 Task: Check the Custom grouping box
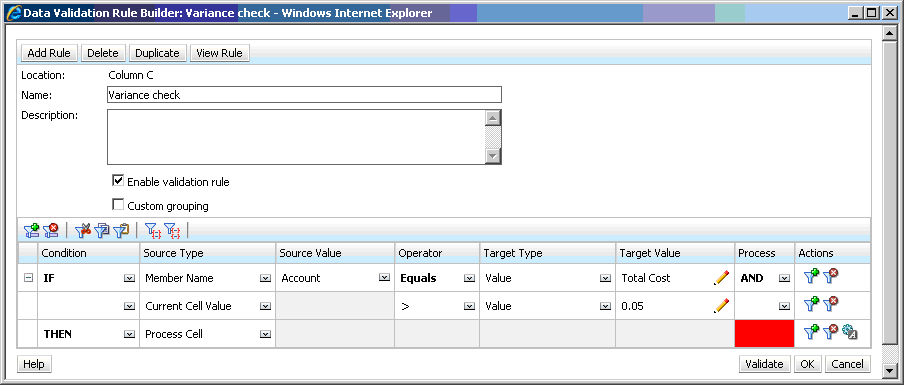click(x=118, y=205)
